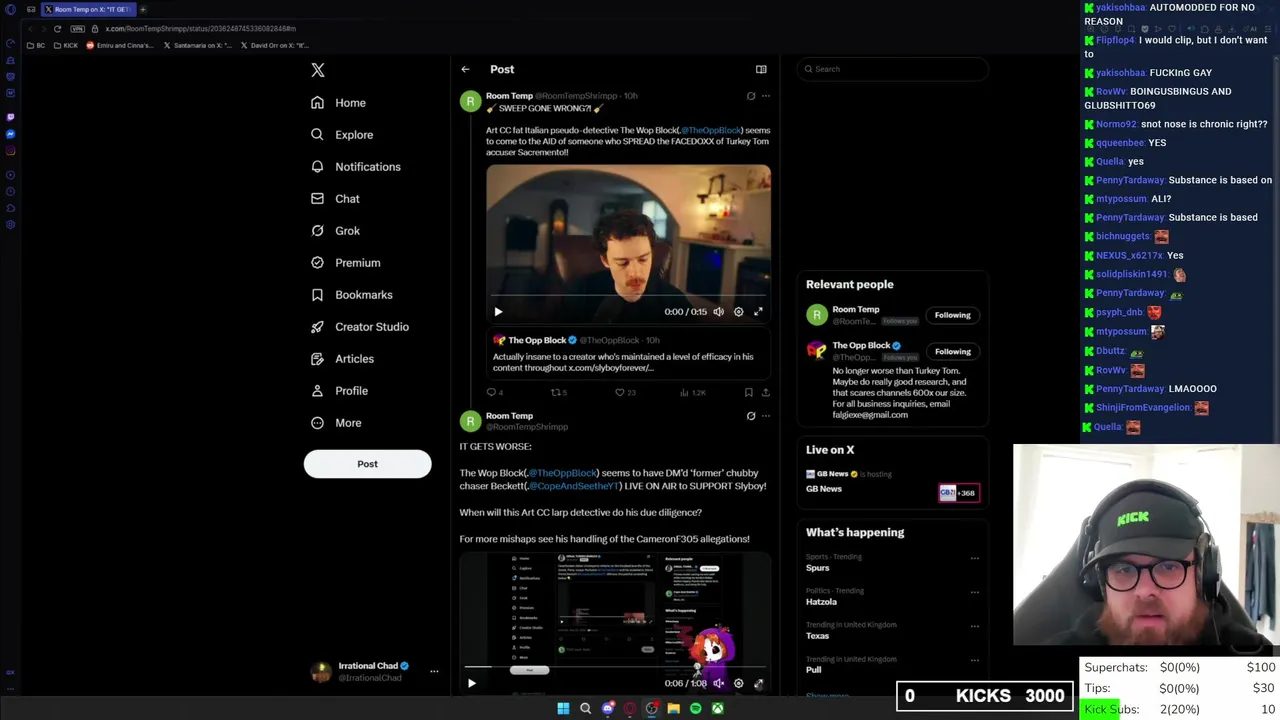This screenshot has height=720, width=1280.
Task: Toggle the browser VPN badge
Action: pos(77,29)
